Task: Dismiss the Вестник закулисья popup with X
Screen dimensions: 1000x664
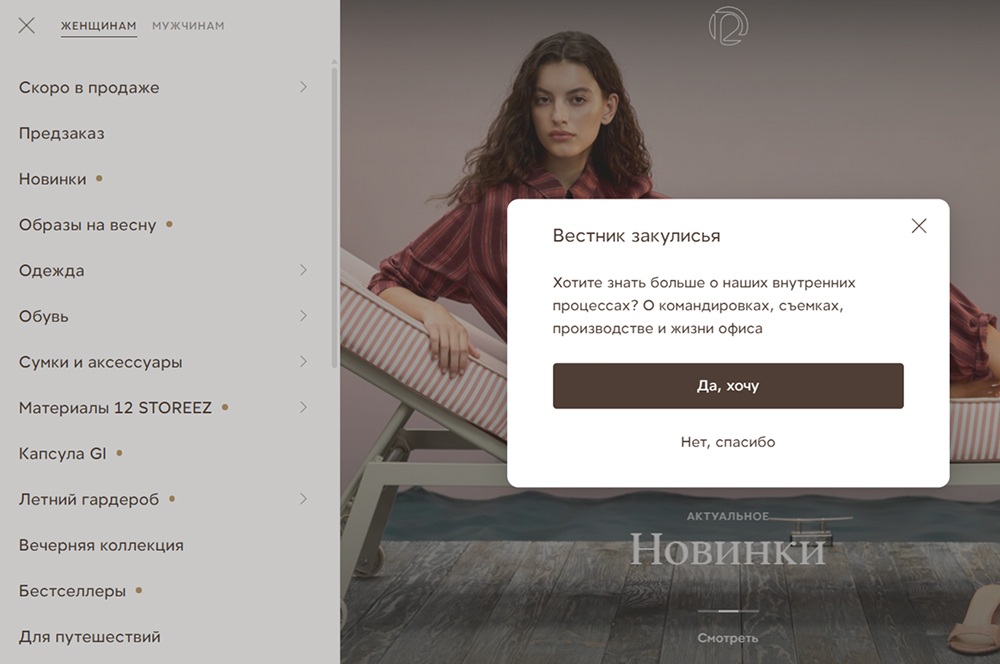Action: (919, 226)
